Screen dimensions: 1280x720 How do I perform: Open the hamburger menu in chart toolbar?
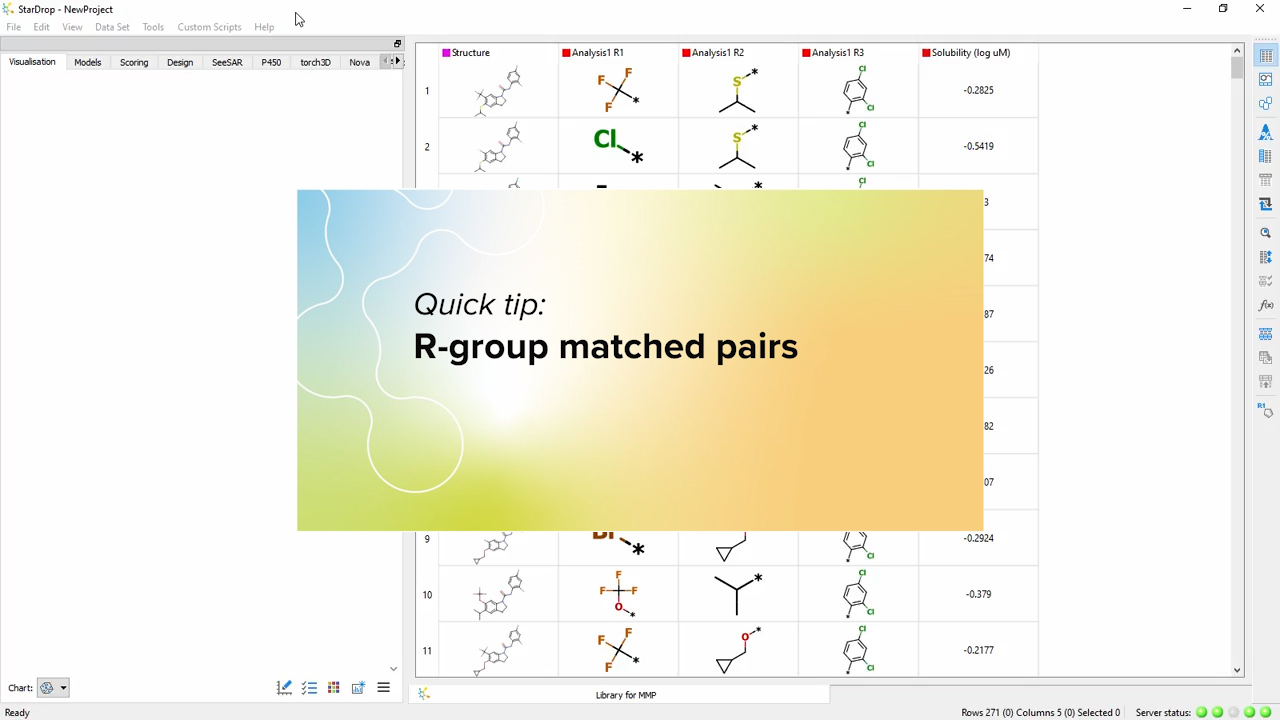tap(383, 688)
